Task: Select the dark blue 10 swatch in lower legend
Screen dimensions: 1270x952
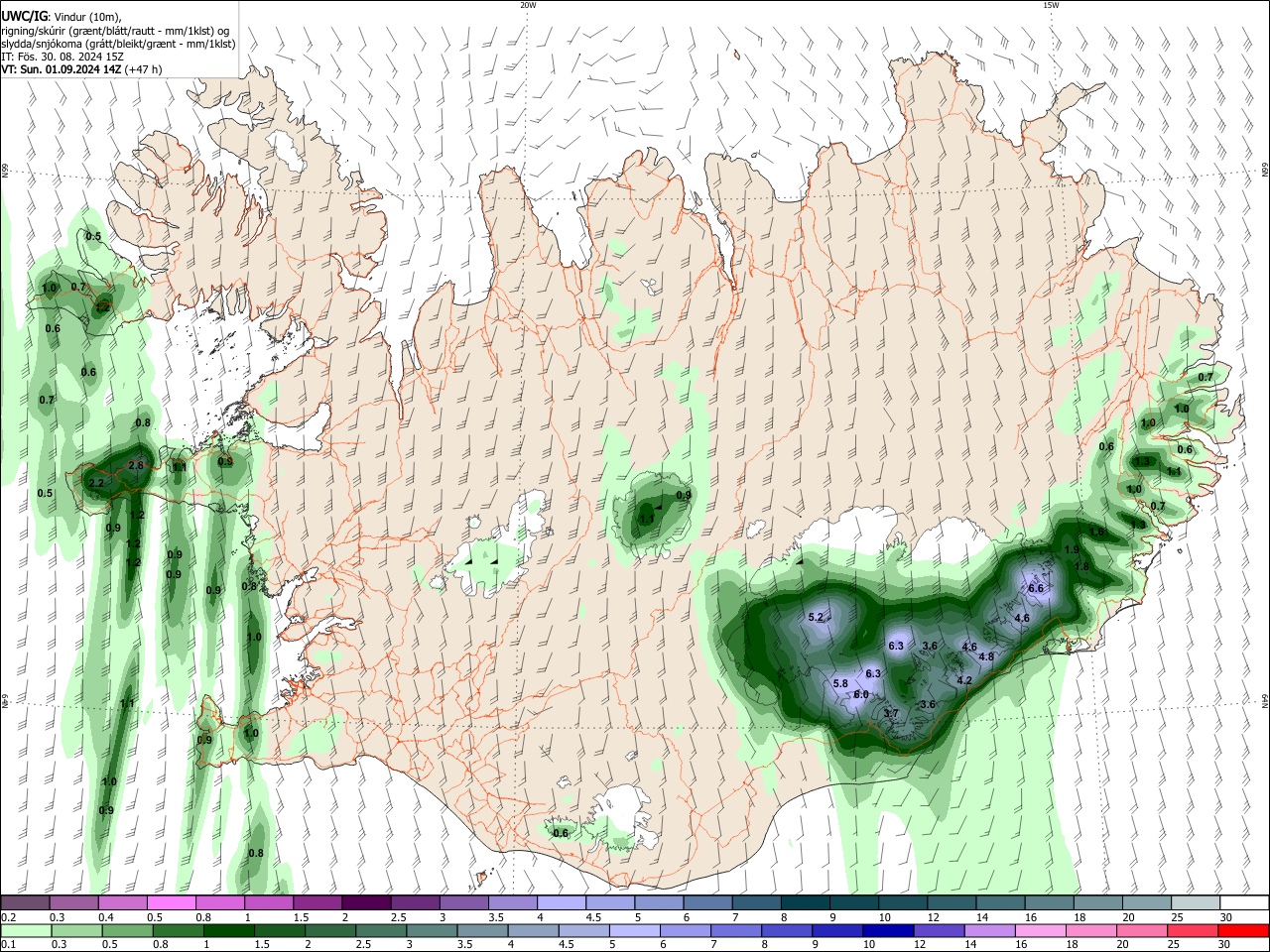Action: click(888, 931)
